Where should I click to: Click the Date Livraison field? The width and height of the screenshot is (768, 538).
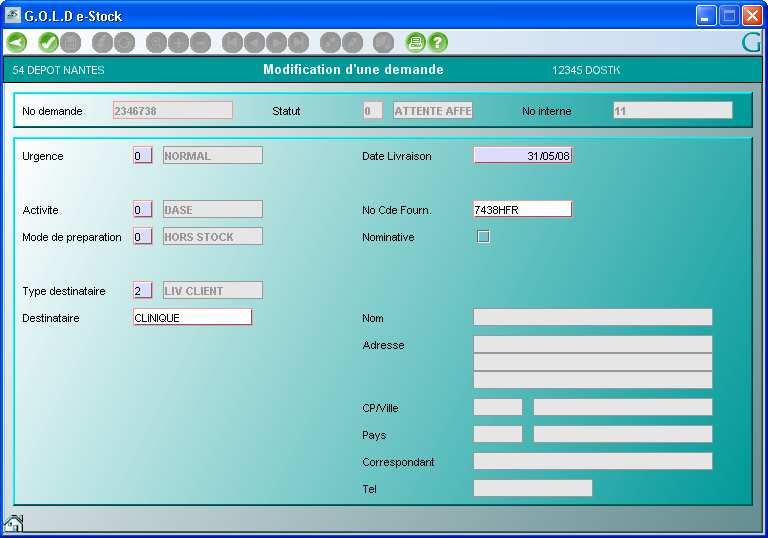[x=522, y=156]
